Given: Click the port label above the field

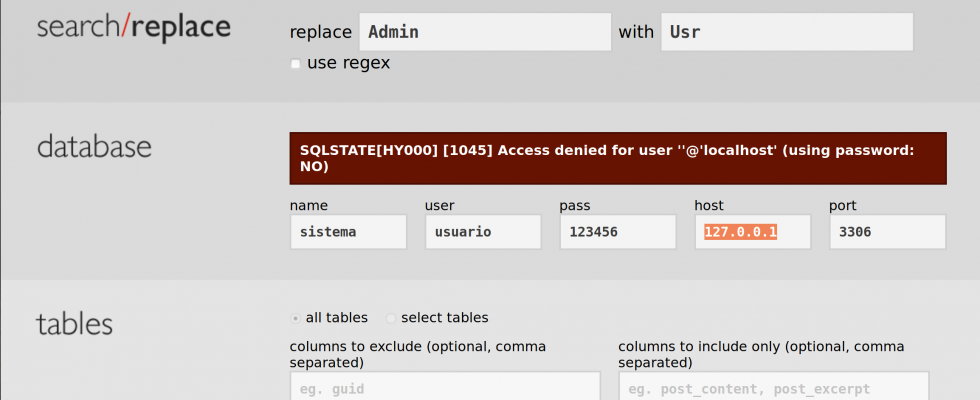Looking at the screenshot, I should click(843, 206).
